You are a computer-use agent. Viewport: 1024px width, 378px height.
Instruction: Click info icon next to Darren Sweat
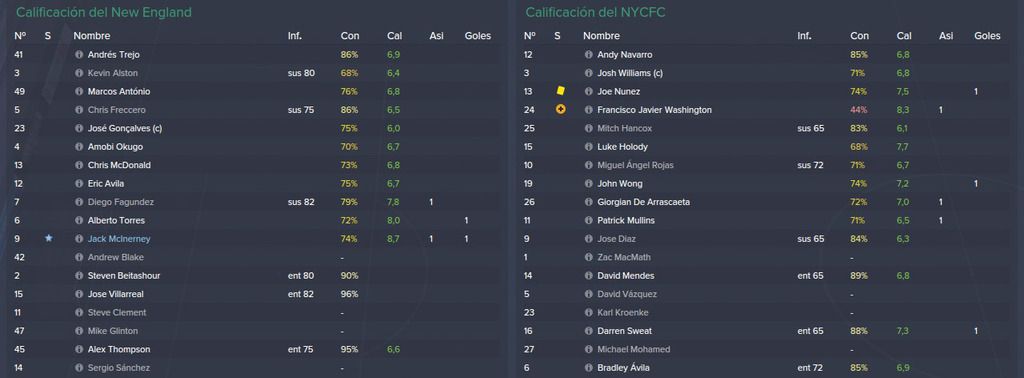click(x=588, y=331)
